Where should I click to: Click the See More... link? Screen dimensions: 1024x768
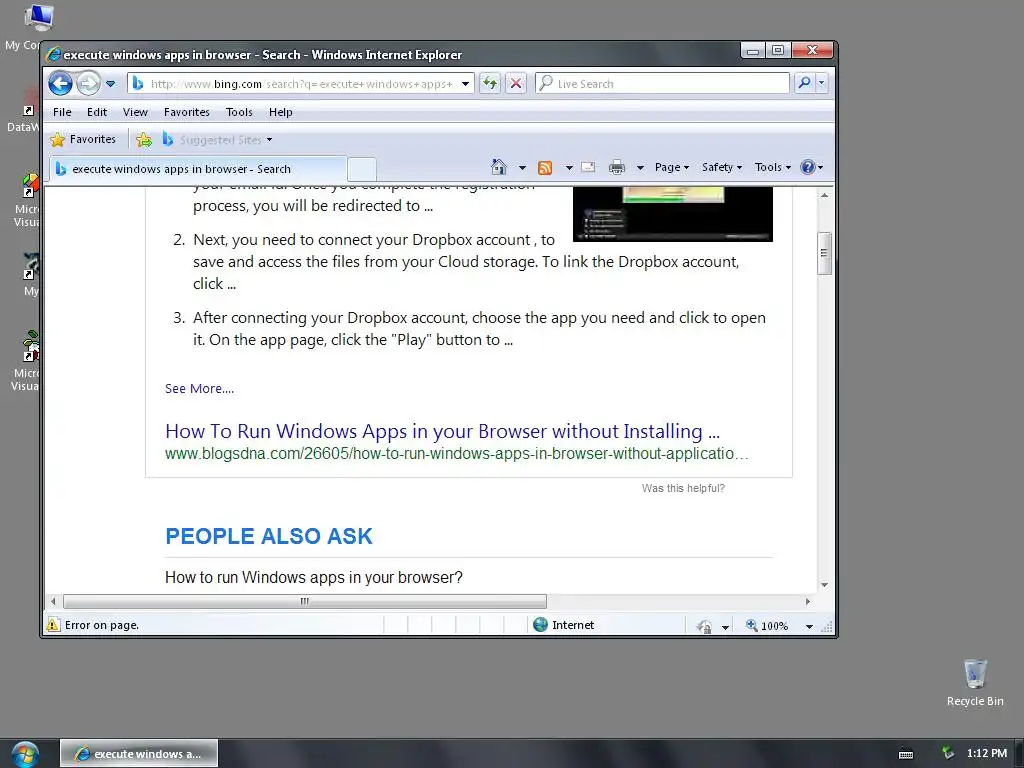[199, 389]
